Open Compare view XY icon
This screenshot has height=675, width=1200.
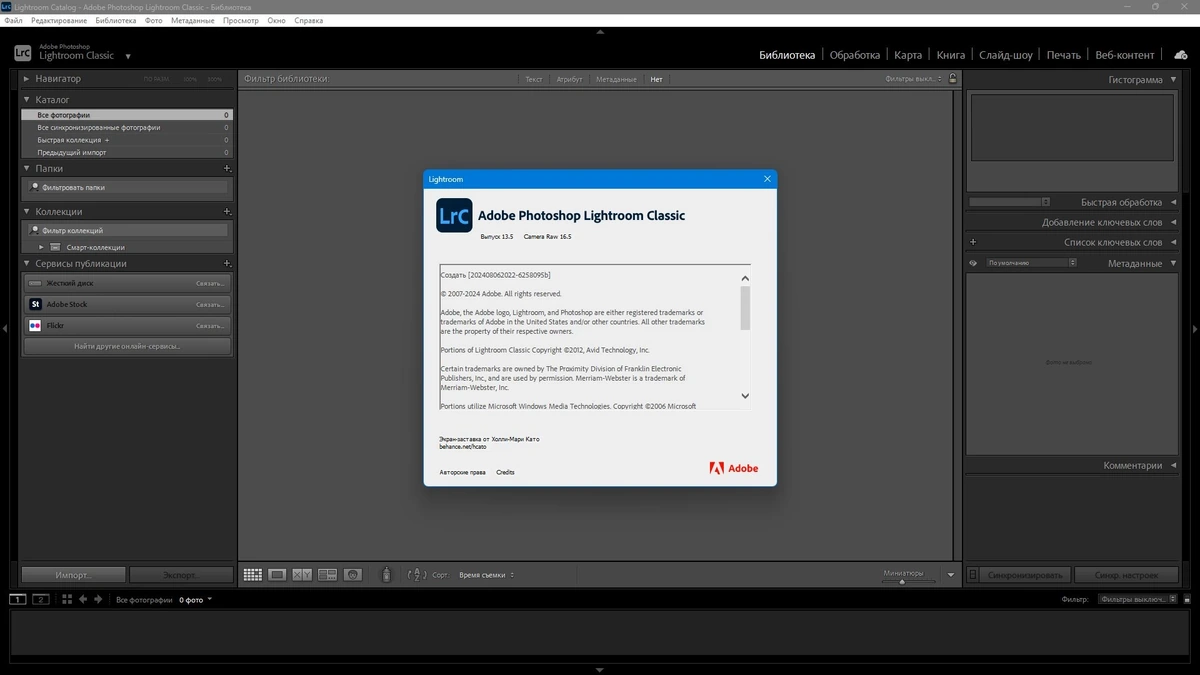point(302,575)
